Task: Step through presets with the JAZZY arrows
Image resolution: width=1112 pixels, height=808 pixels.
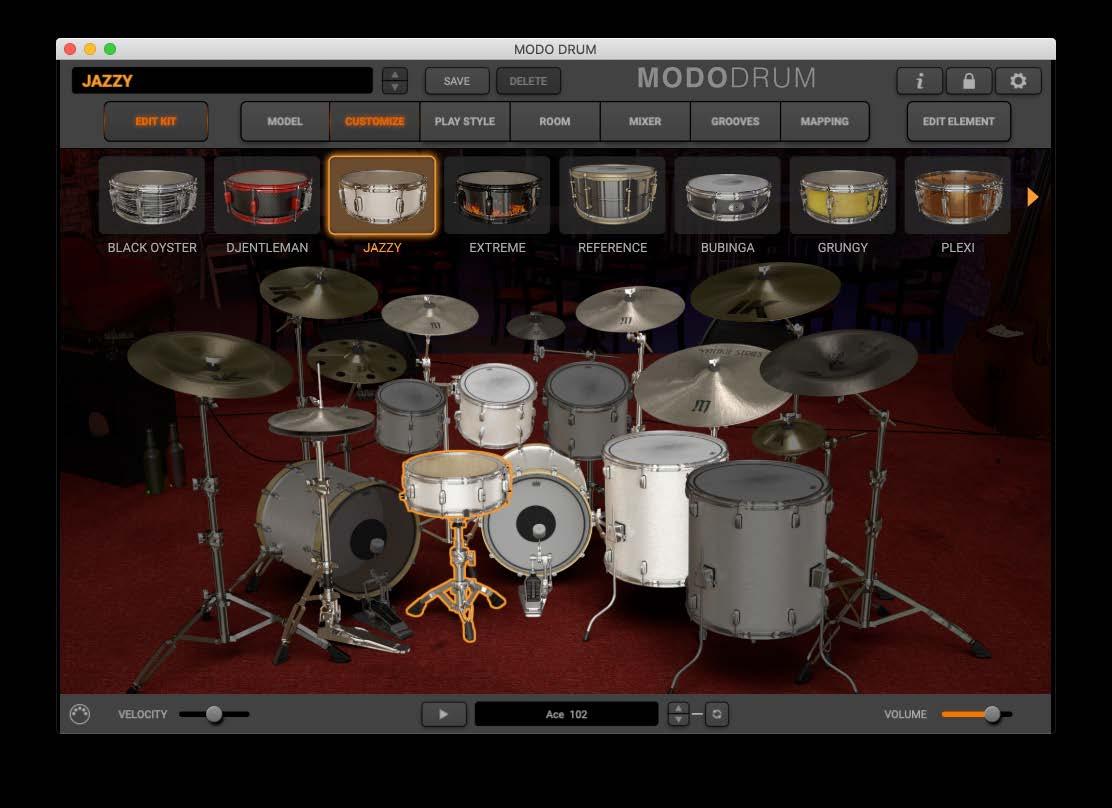Action: click(x=394, y=81)
